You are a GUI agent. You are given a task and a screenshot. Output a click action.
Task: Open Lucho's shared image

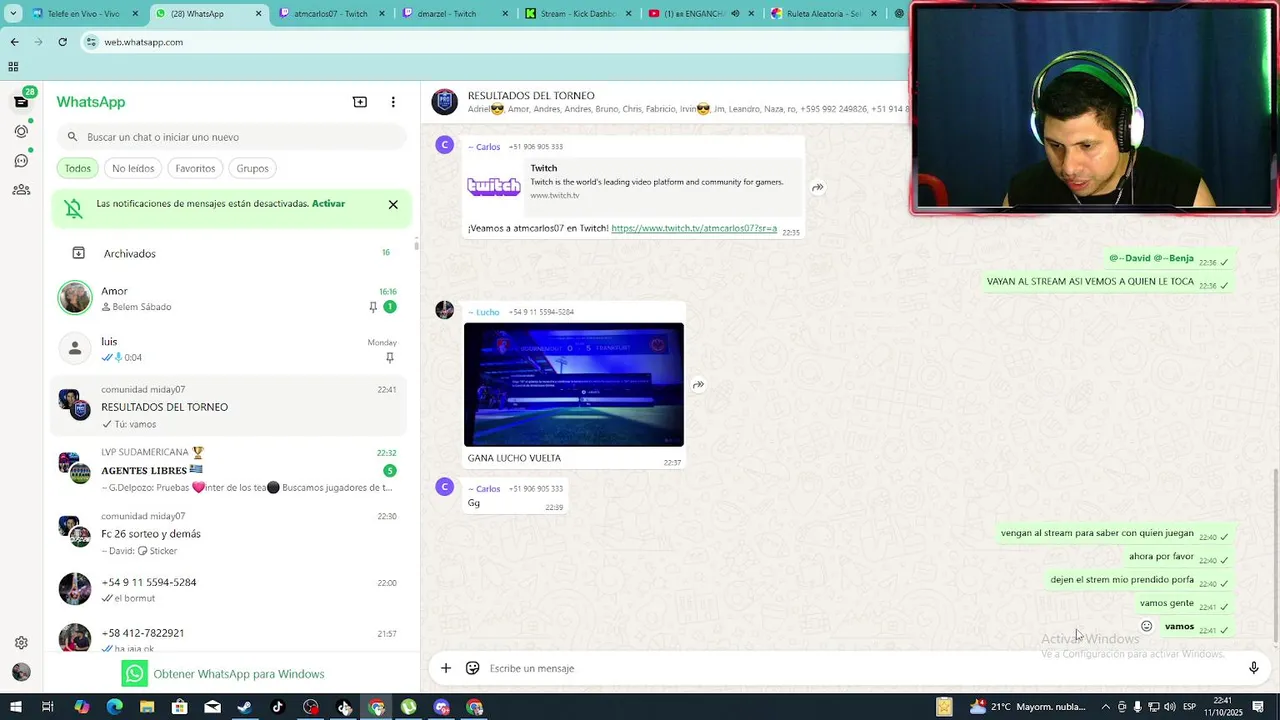tap(574, 385)
